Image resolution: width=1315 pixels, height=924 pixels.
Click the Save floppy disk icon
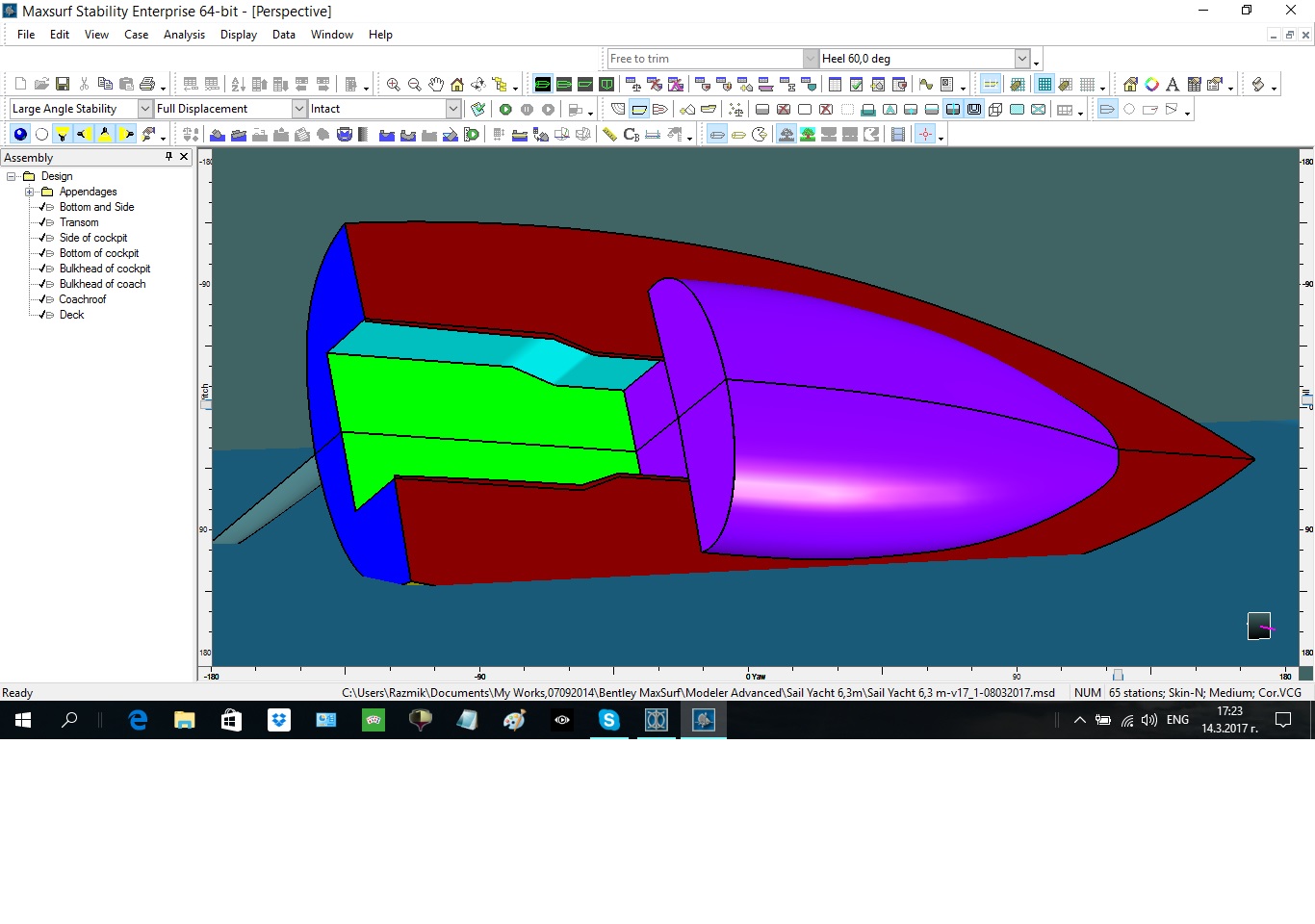tap(63, 85)
